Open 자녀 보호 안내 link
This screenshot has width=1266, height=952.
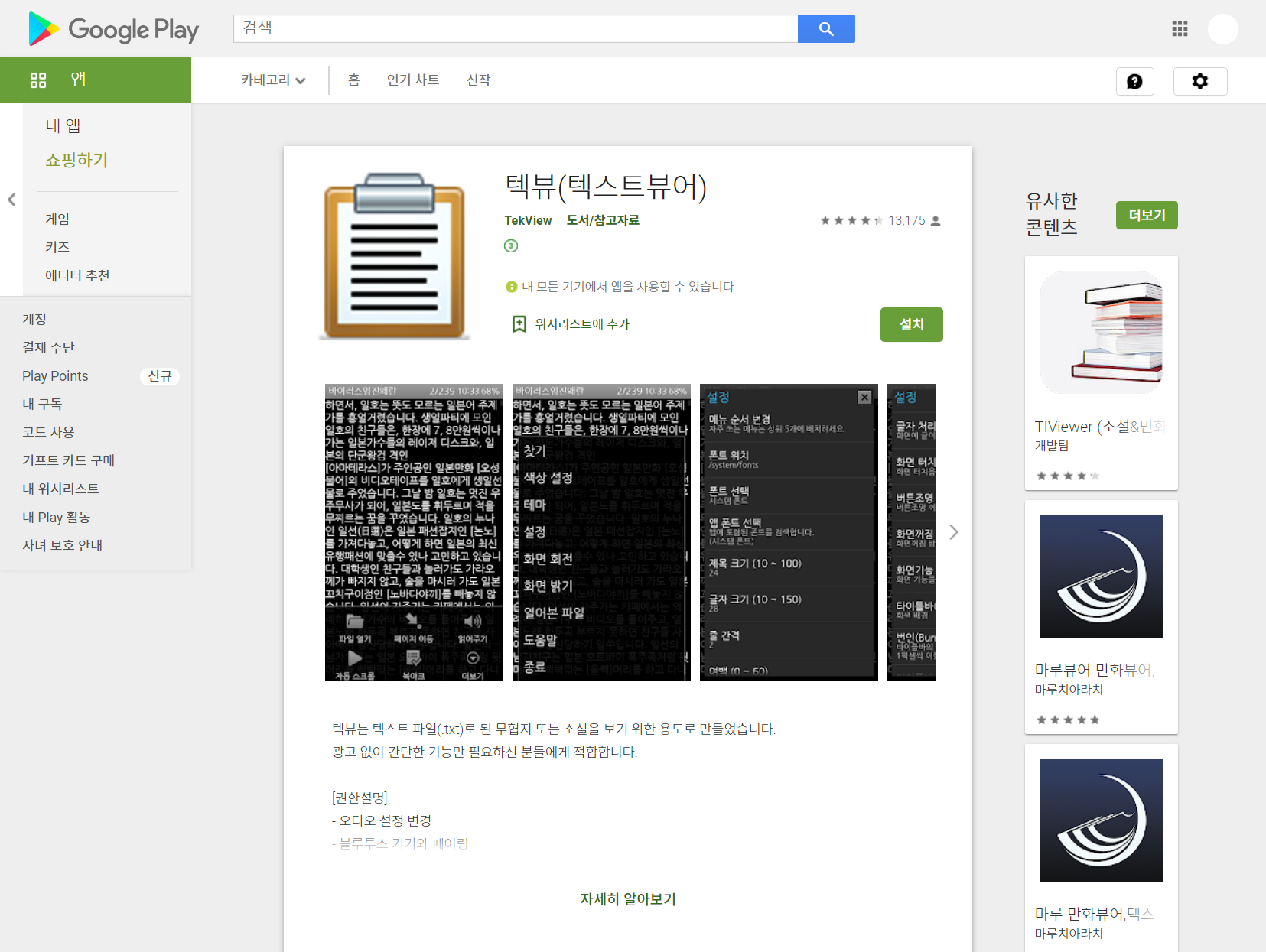(62, 545)
